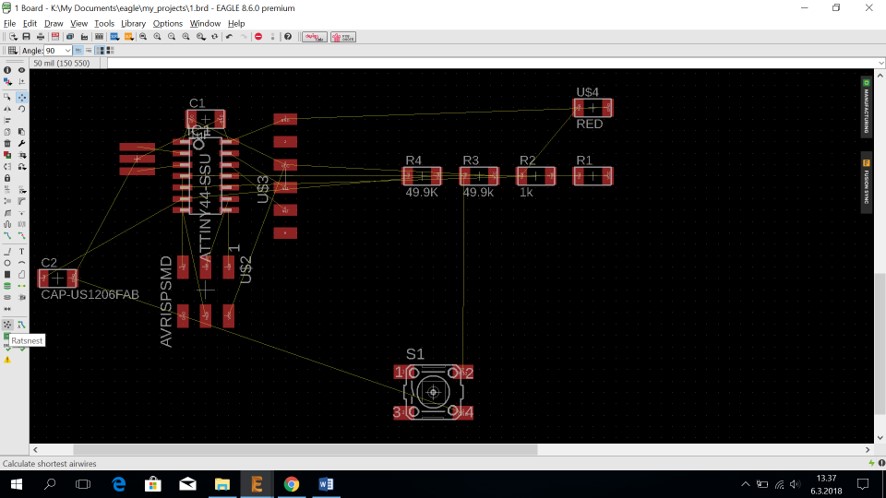Screen dimensions: 886x498
Task: Open the Options menu
Action: [168, 23]
